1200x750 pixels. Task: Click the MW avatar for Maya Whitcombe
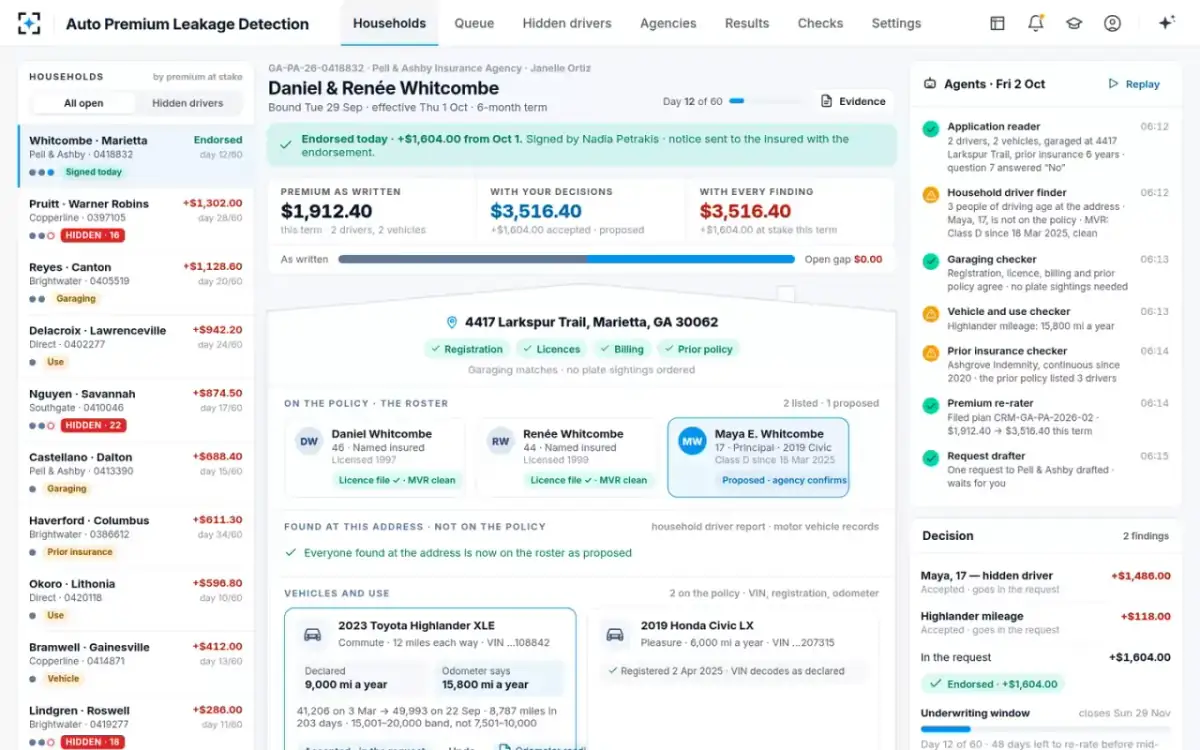692,441
